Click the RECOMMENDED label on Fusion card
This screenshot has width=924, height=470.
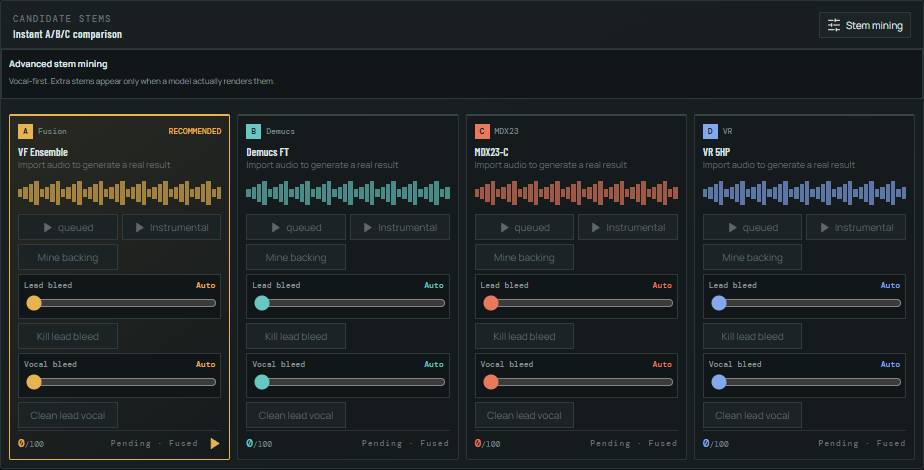pos(195,131)
